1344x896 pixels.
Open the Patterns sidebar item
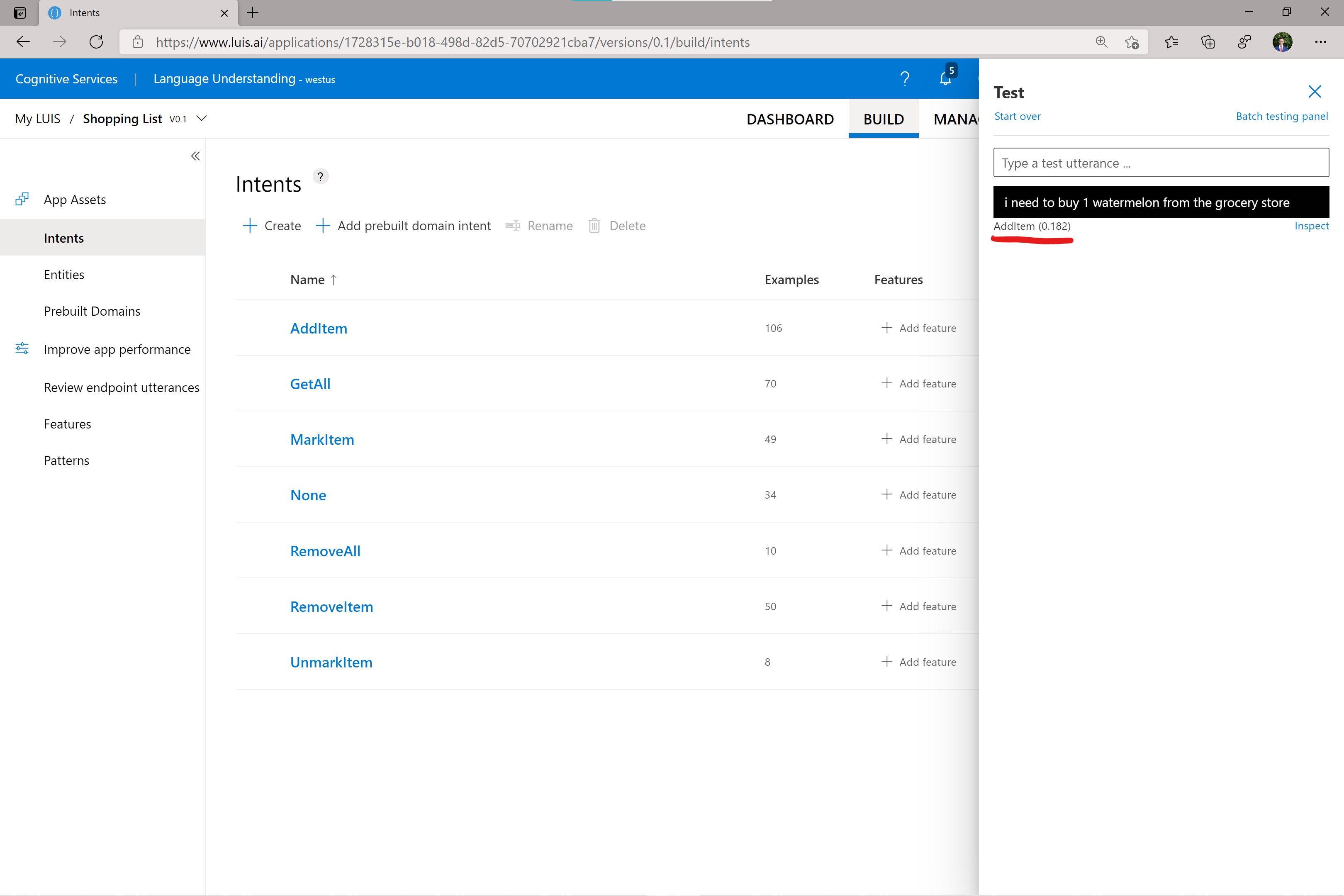(x=66, y=460)
